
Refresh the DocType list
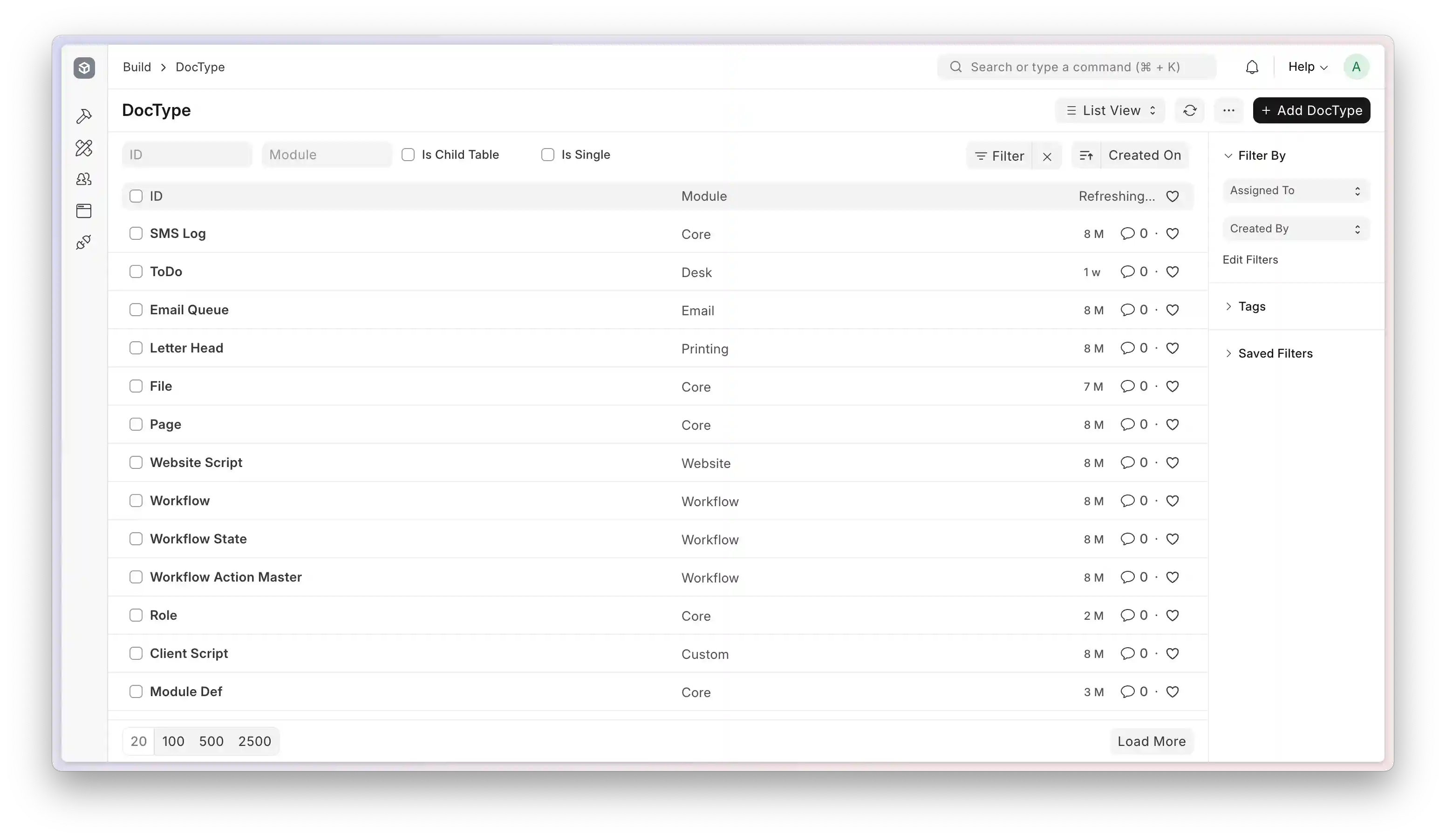(x=1190, y=110)
